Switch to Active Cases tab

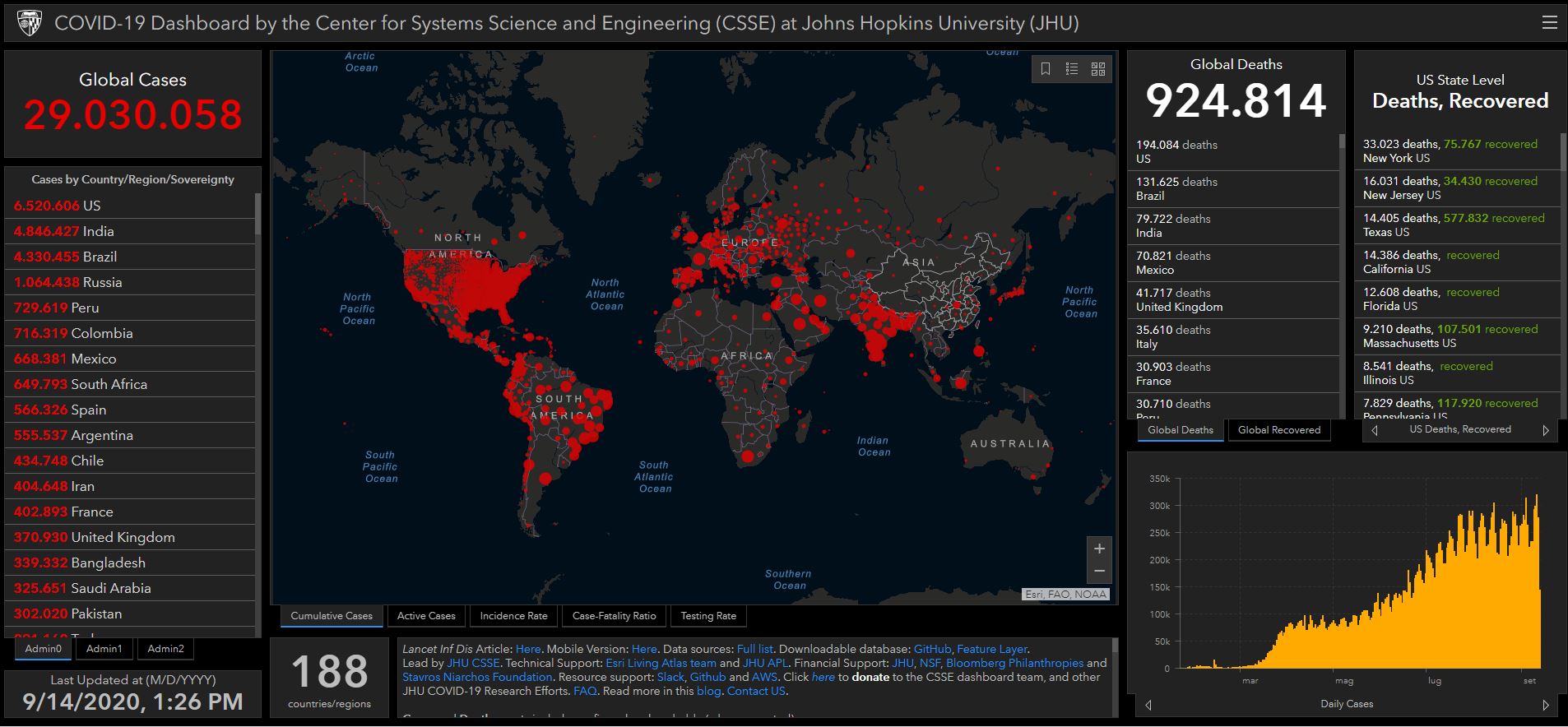click(426, 616)
